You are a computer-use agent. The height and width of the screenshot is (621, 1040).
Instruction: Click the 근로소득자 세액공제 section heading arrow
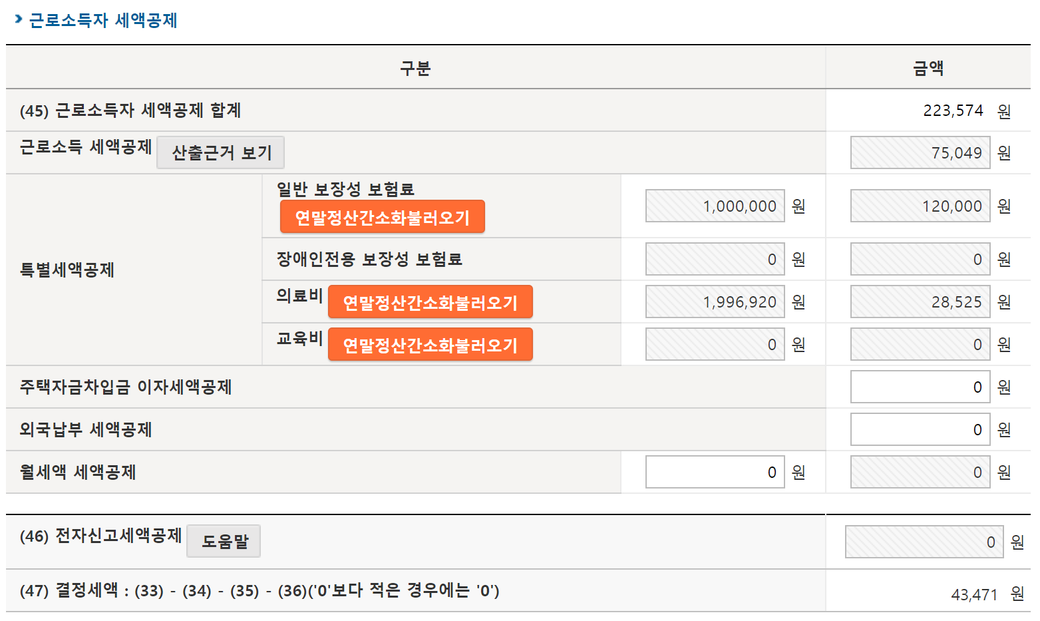(x=19, y=19)
